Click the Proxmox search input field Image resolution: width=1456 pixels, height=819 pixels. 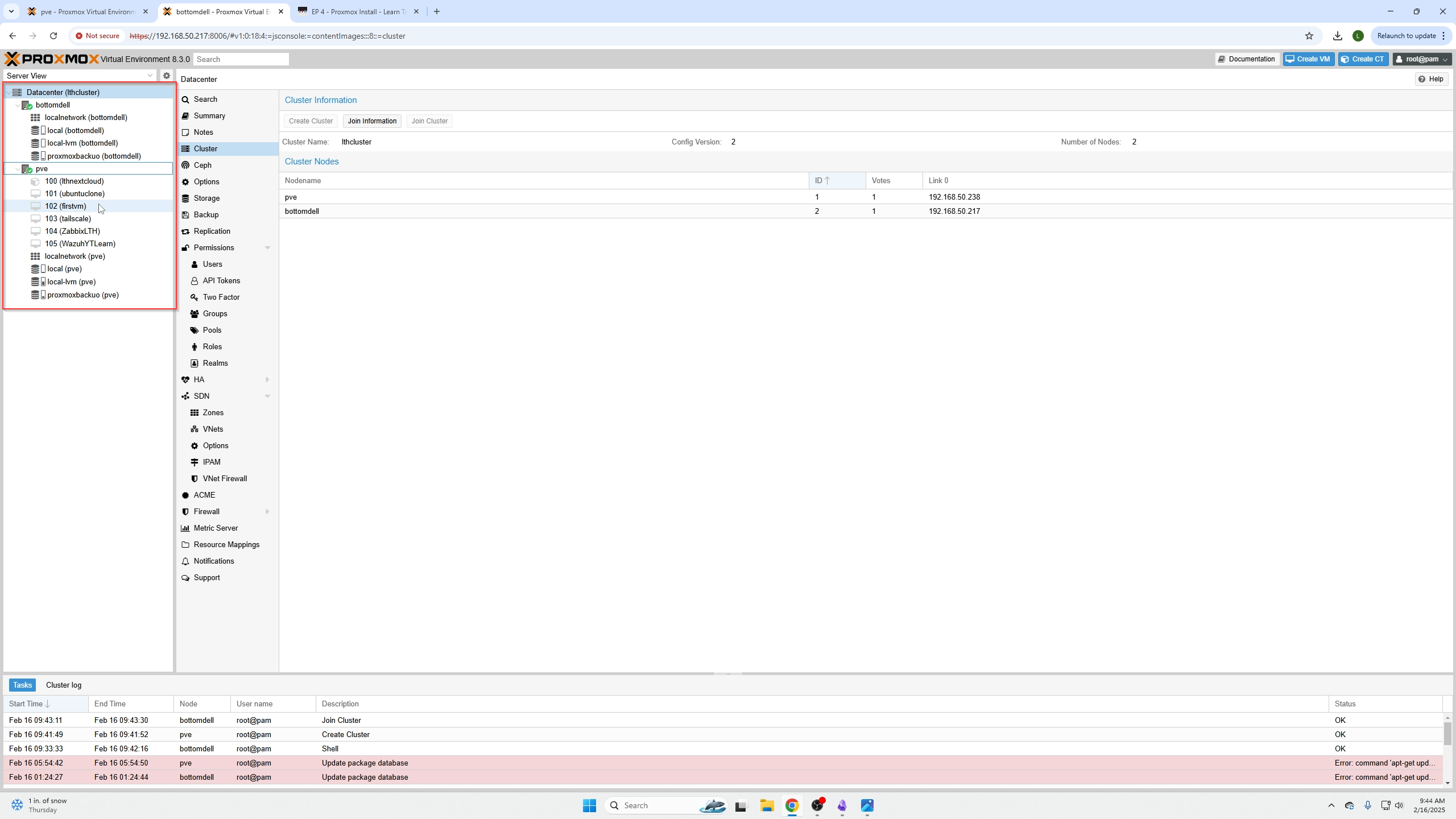click(241, 59)
